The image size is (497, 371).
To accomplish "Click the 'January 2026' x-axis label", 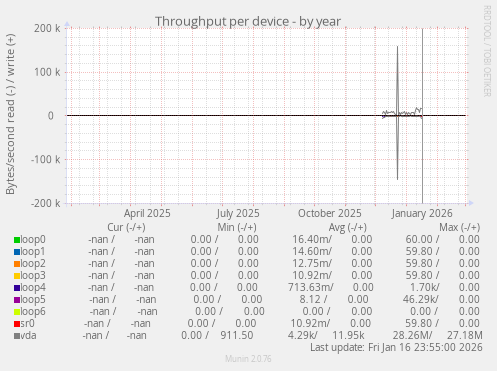I will [422, 213].
